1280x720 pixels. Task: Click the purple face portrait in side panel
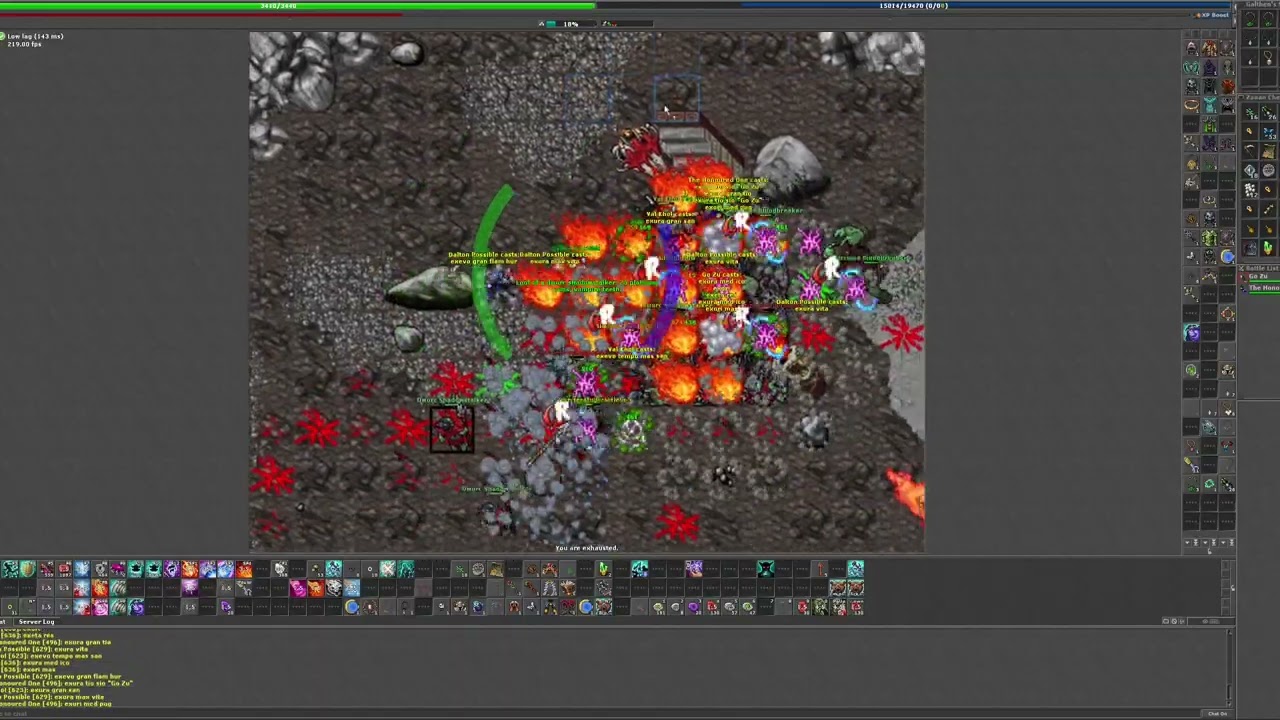click(x=1192, y=333)
